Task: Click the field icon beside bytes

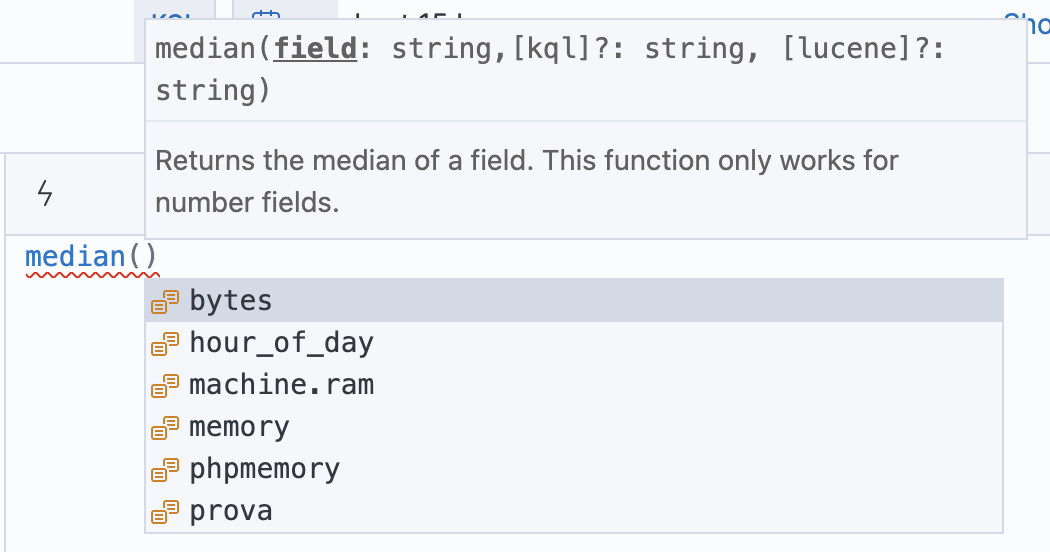Action: [x=165, y=301]
